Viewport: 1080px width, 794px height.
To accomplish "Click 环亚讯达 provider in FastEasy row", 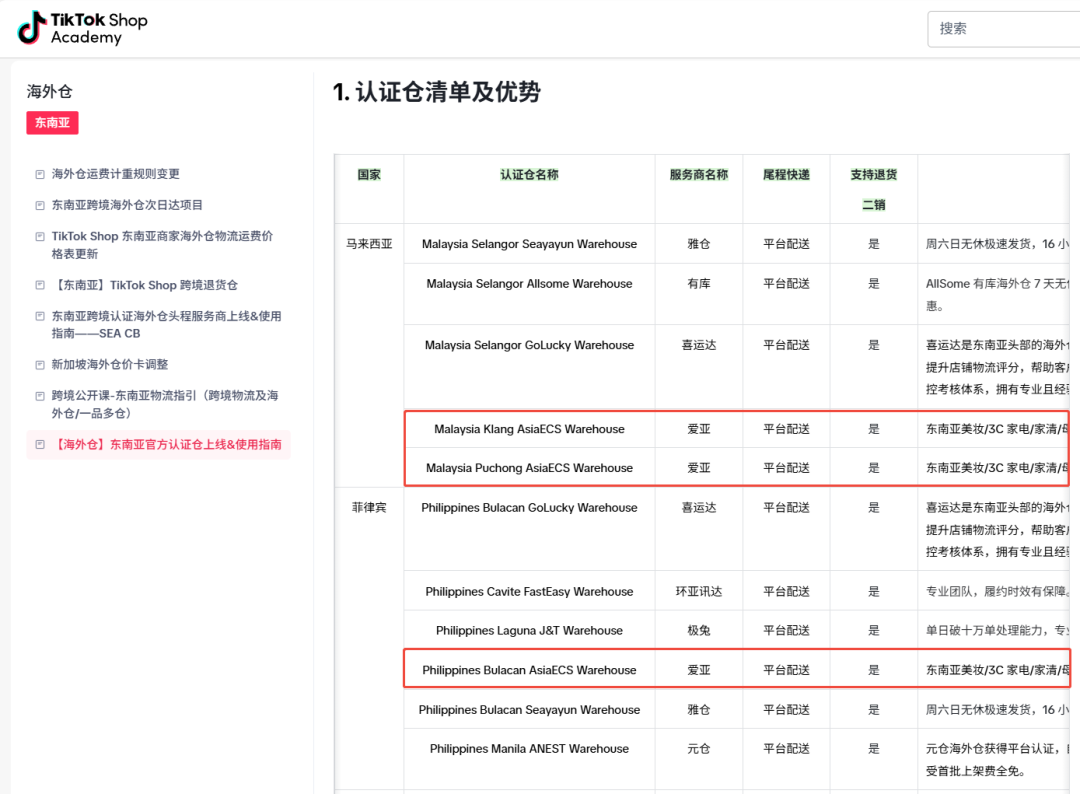I will [698, 592].
